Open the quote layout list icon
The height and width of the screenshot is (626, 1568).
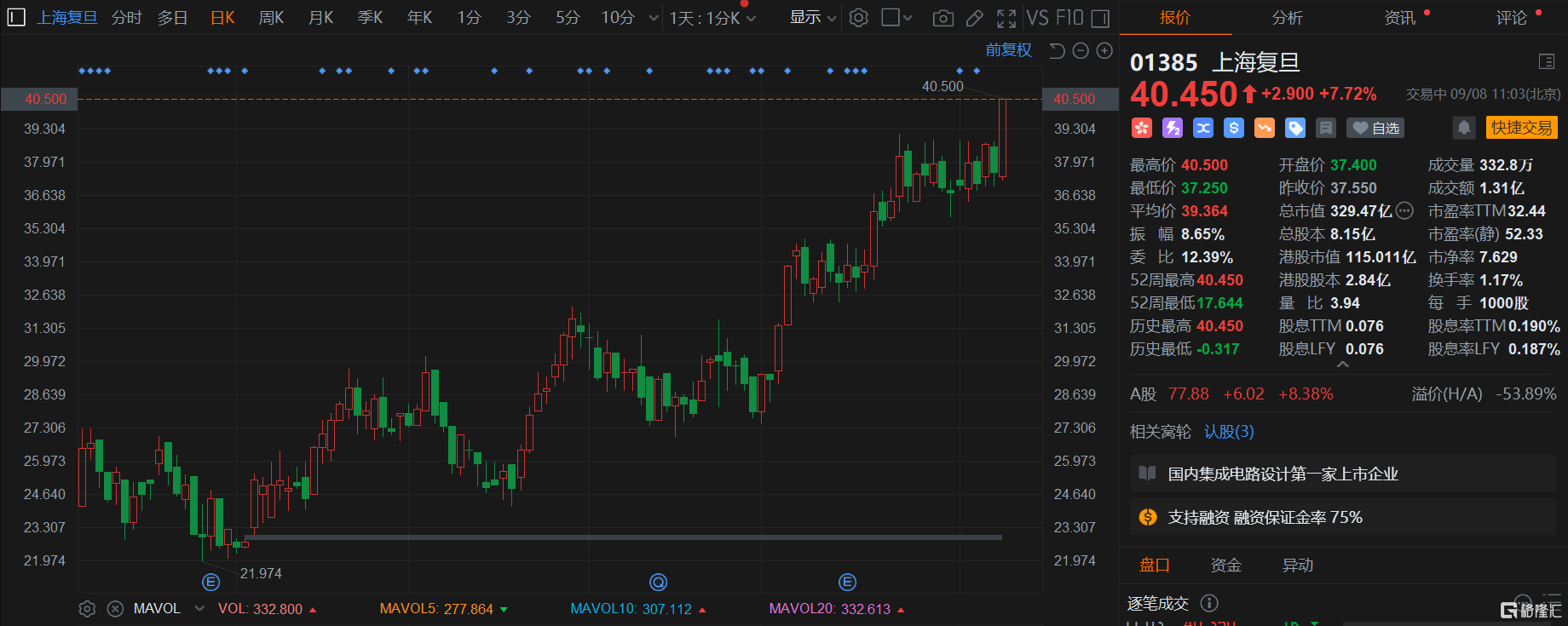pyautogui.click(x=1547, y=61)
